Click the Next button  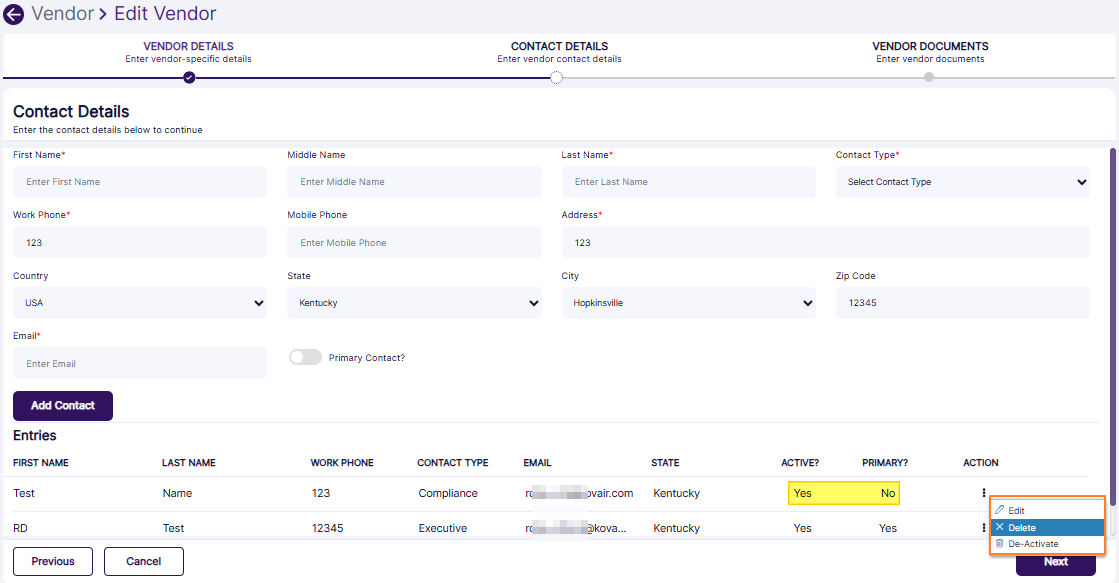[1056, 562]
